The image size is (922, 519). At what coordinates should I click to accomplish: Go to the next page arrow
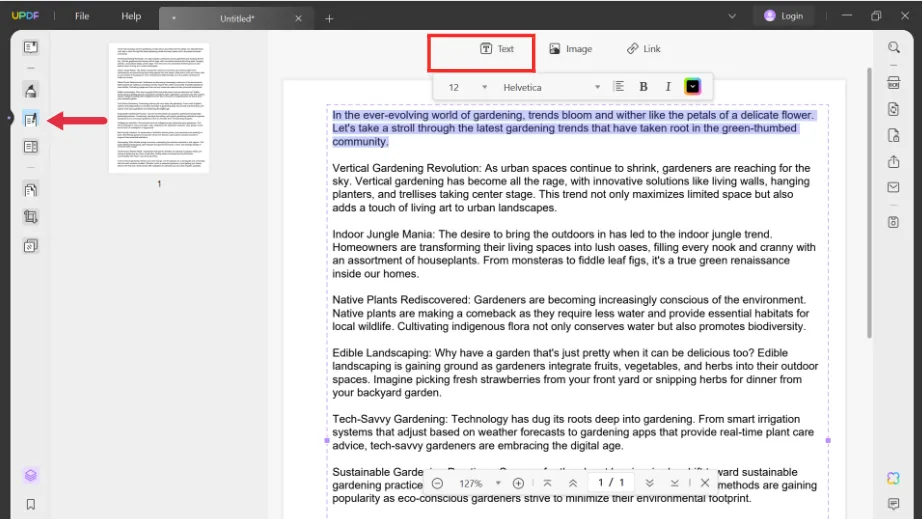tap(650, 483)
